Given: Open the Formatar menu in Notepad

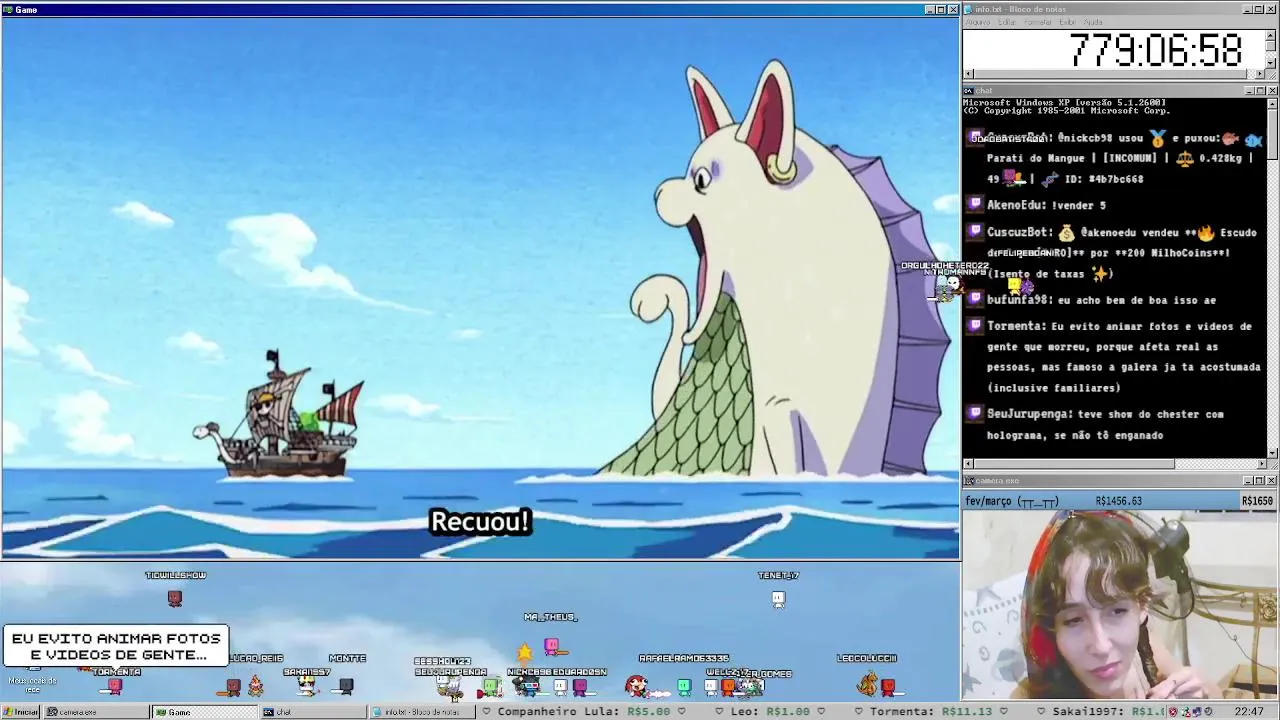Looking at the screenshot, I should (x=1037, y=22).
